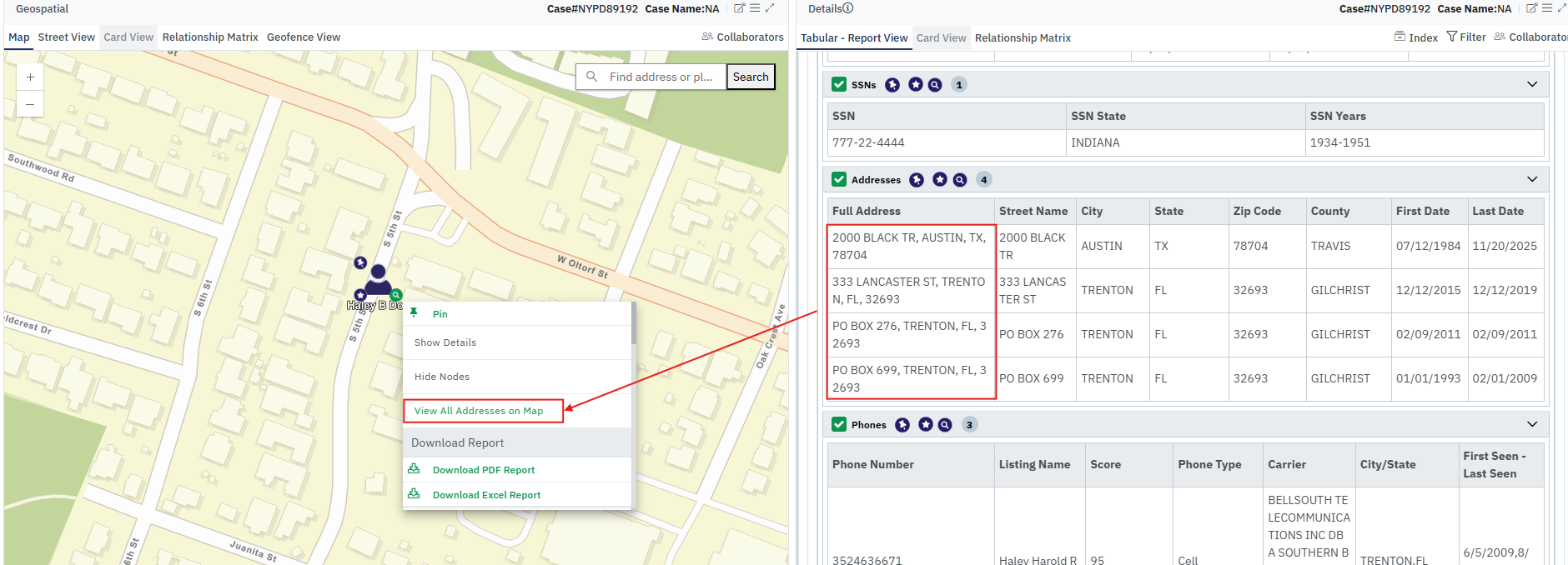
Task: Click the Haley B Doe person marker
Action: [x=378, y=278]
